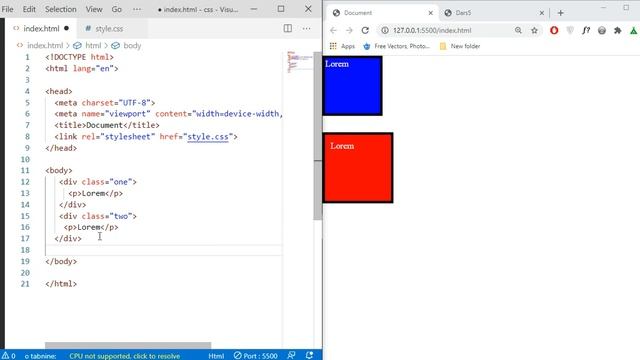Click 'CPU not supported, click to resolve' message
This screenshot has height=360, width=640.
click(124, 356)
